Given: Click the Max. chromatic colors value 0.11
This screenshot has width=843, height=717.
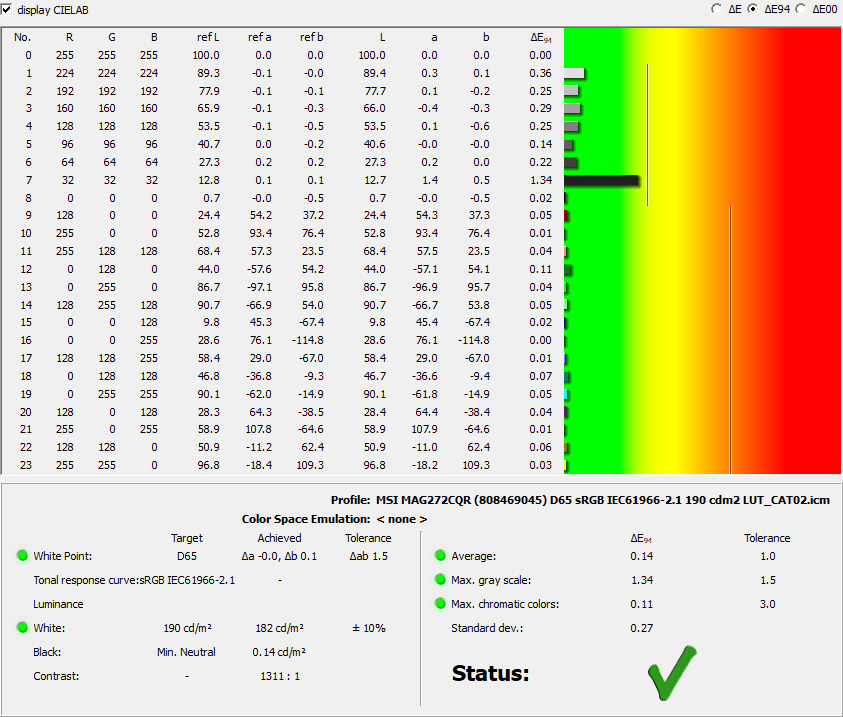Looking at the screenshot, I should tap(641, 604).
